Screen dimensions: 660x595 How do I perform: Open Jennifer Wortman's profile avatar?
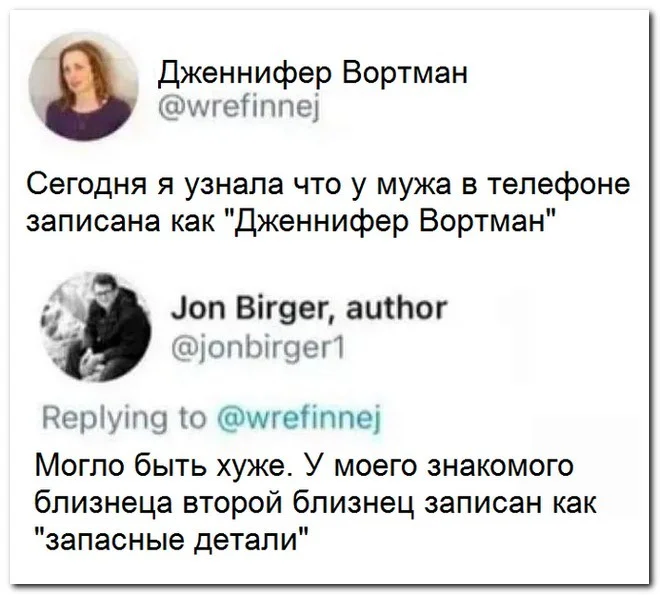[x=83, y=87]
